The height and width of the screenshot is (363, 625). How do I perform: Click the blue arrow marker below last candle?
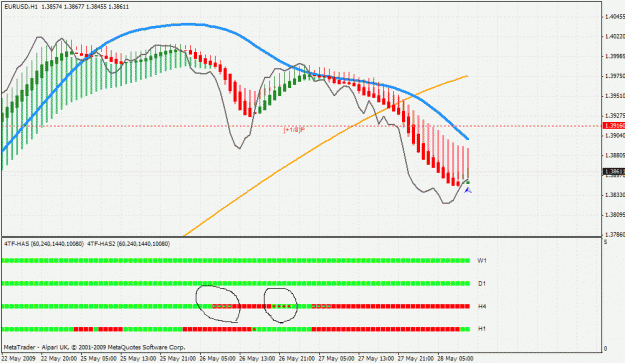pos(468,190)
